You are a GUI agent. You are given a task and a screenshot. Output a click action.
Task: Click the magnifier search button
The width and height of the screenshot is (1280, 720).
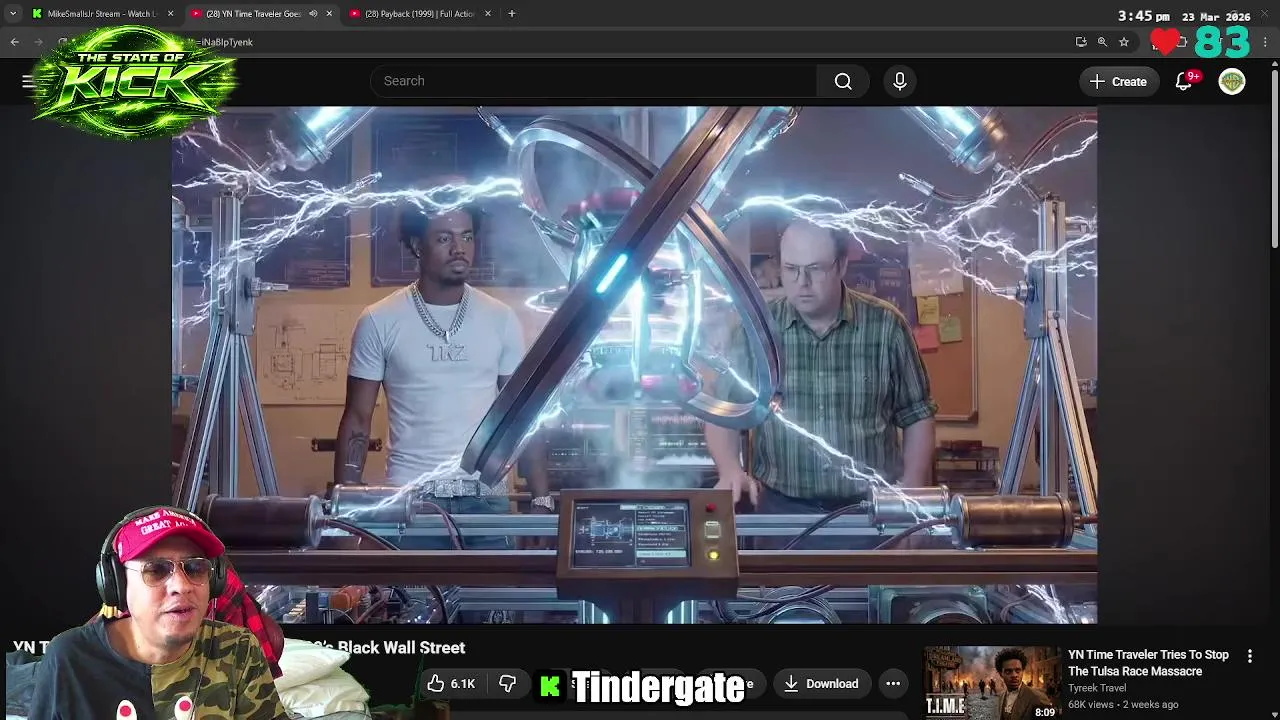coord(843,81)
